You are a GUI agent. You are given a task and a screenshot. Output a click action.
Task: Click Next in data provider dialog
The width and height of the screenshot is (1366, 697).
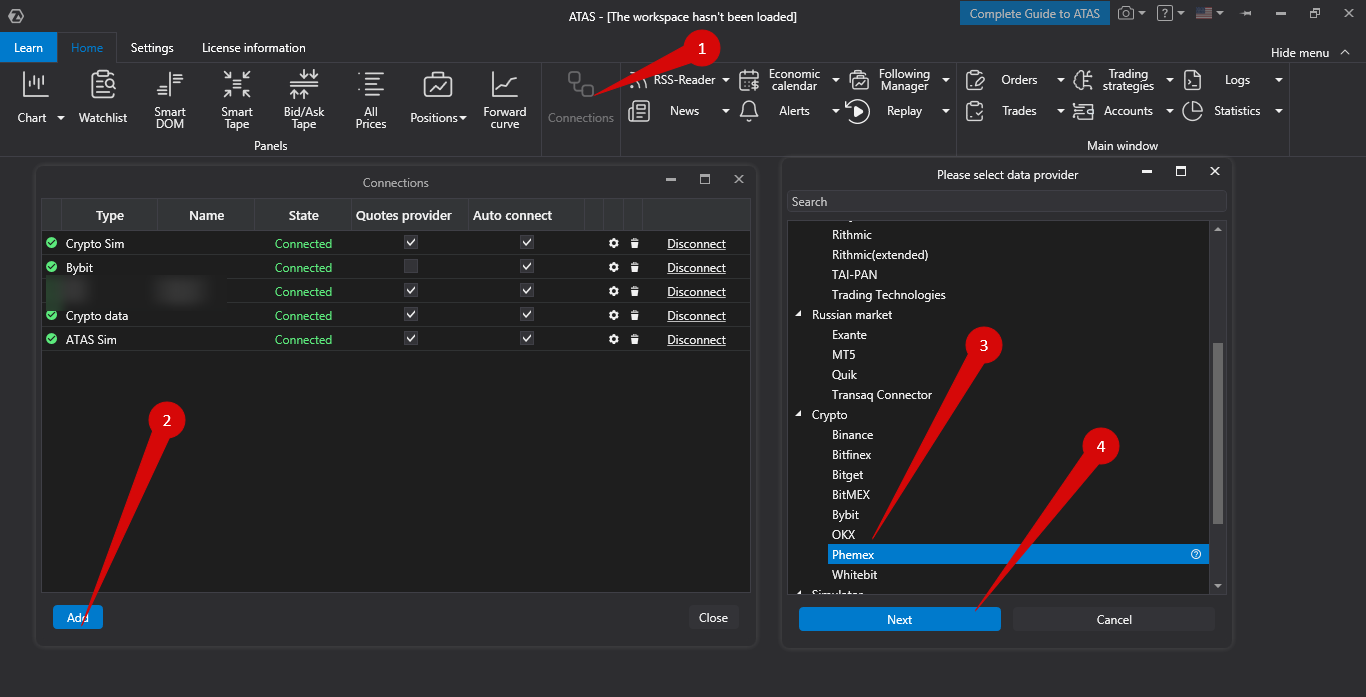(899, 619)
